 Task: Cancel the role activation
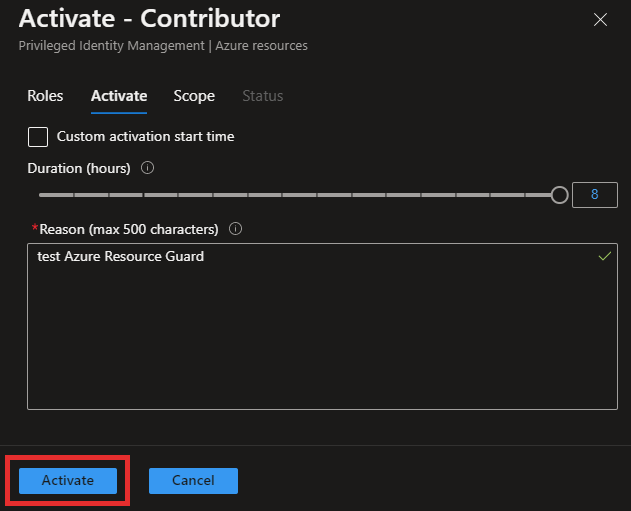point(193,480)
